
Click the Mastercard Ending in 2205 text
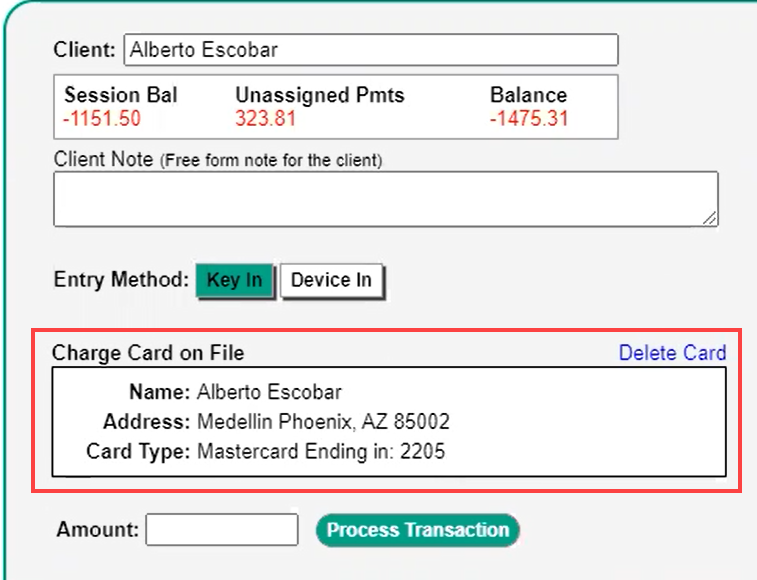click(321, 452)
